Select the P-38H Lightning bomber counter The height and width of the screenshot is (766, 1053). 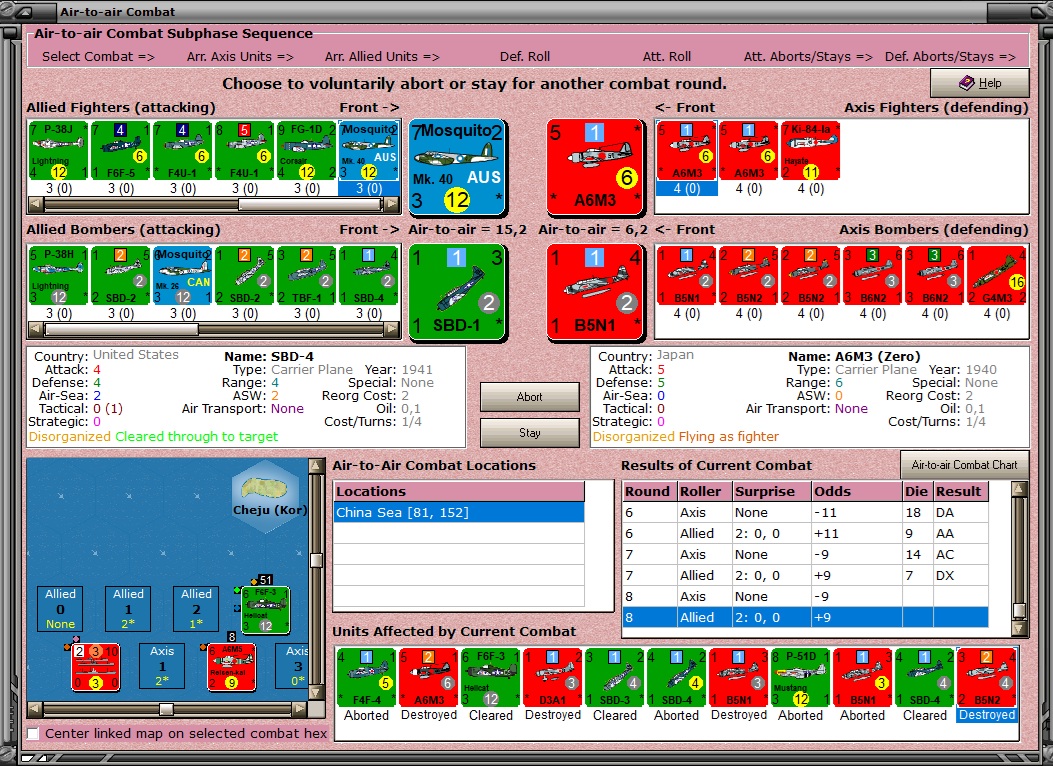coord(58,275)
